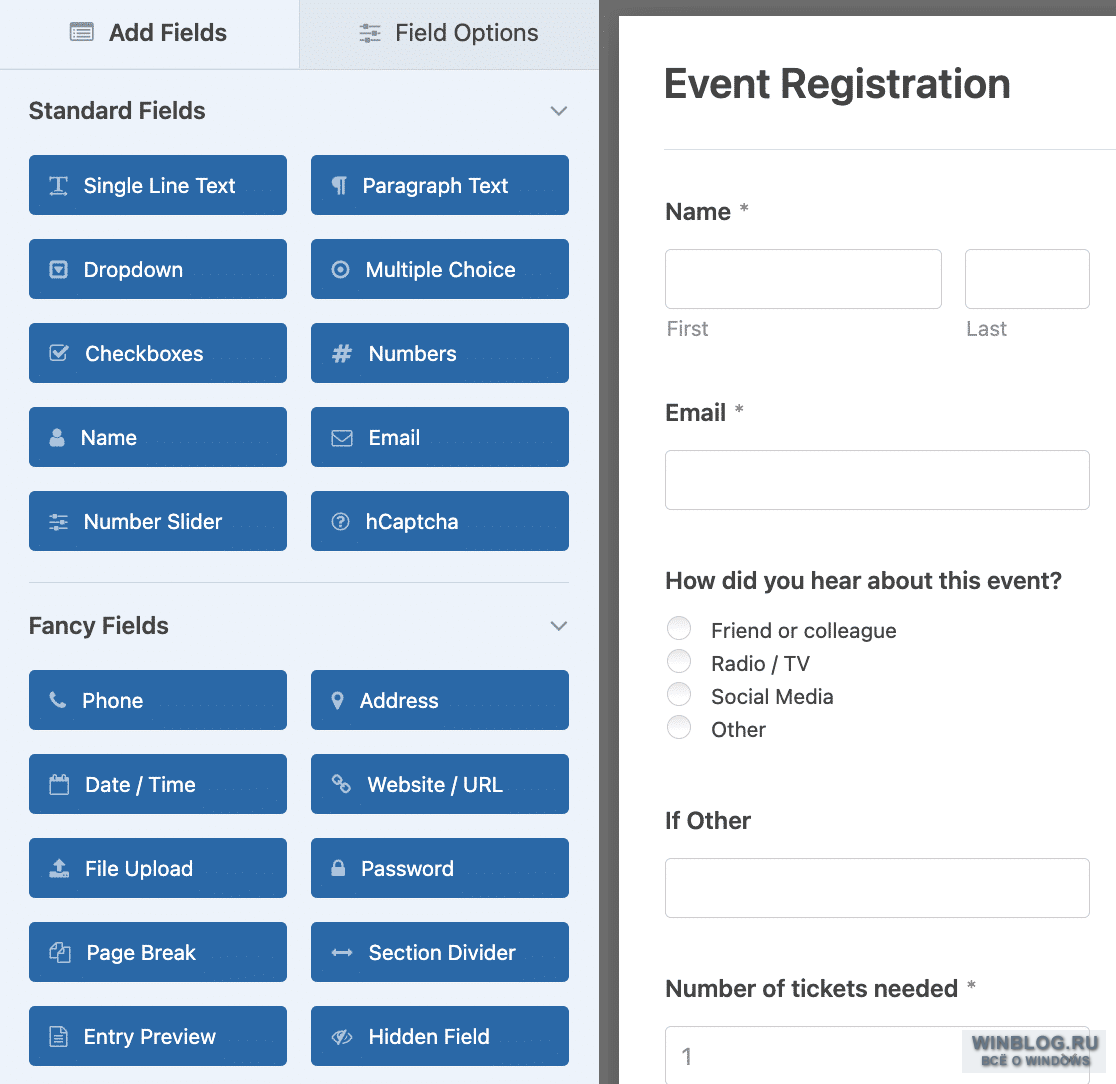Click the Password lock icon
Screen dimensions: 1116x1084
pos(338,868)
